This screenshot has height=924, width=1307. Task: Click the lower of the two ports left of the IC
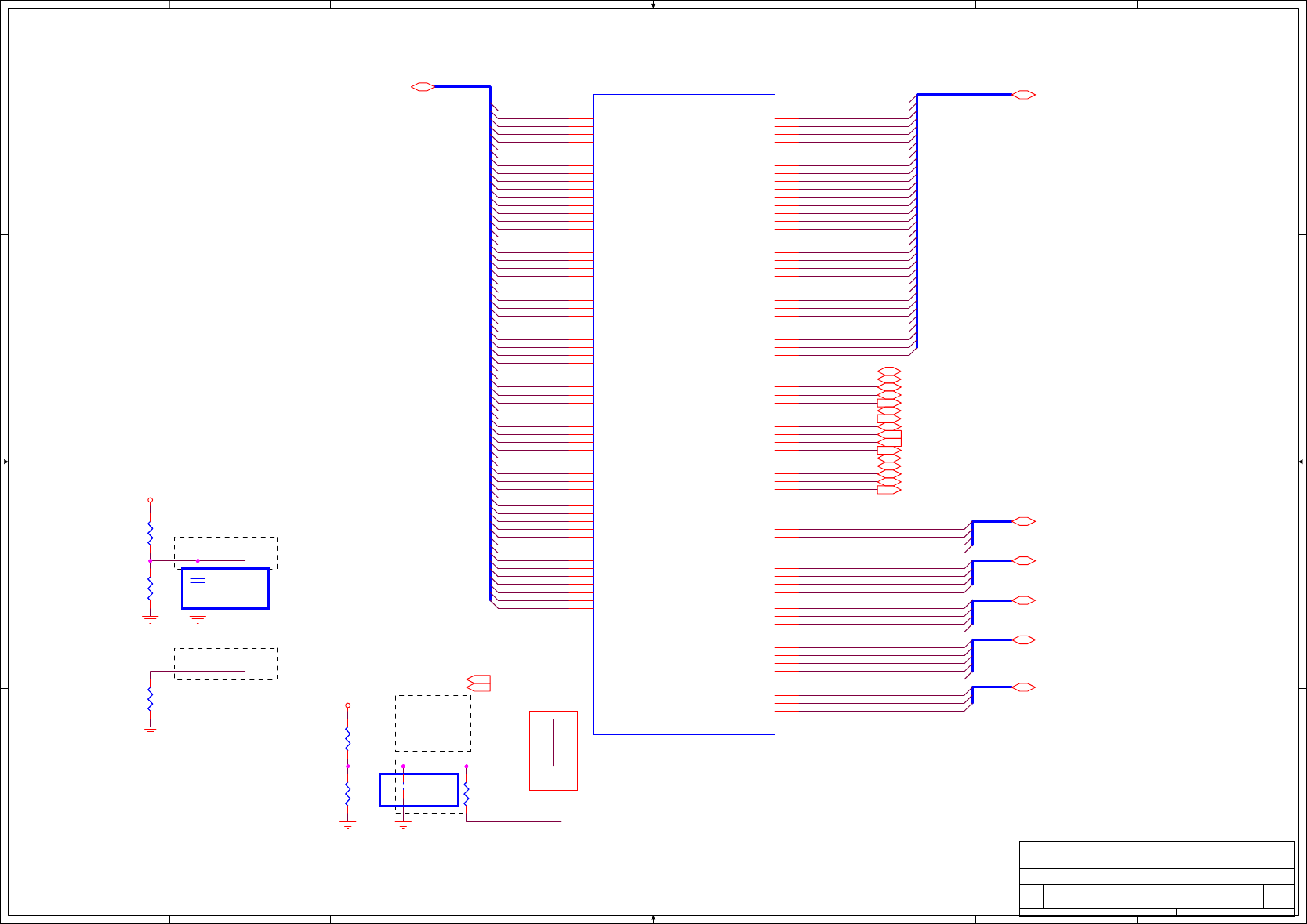478,687
